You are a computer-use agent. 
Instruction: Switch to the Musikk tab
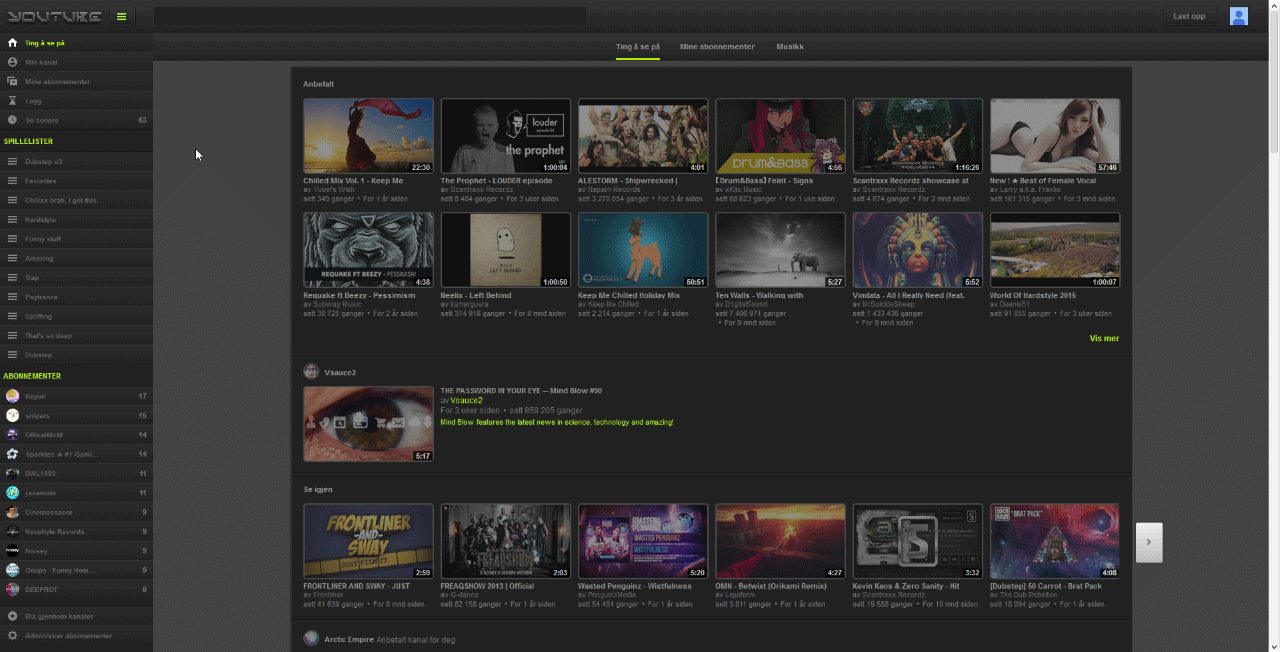(790, 46)
